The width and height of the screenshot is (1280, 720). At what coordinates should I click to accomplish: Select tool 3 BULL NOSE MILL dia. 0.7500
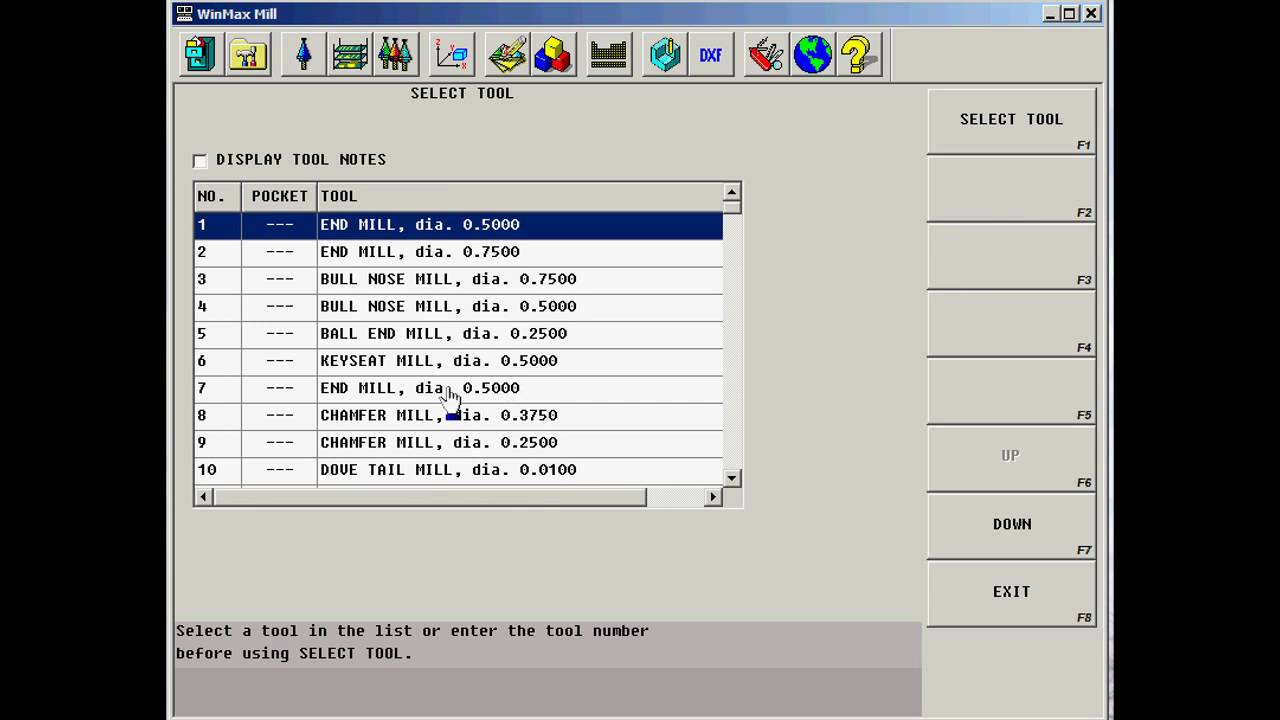click(458, 279)
